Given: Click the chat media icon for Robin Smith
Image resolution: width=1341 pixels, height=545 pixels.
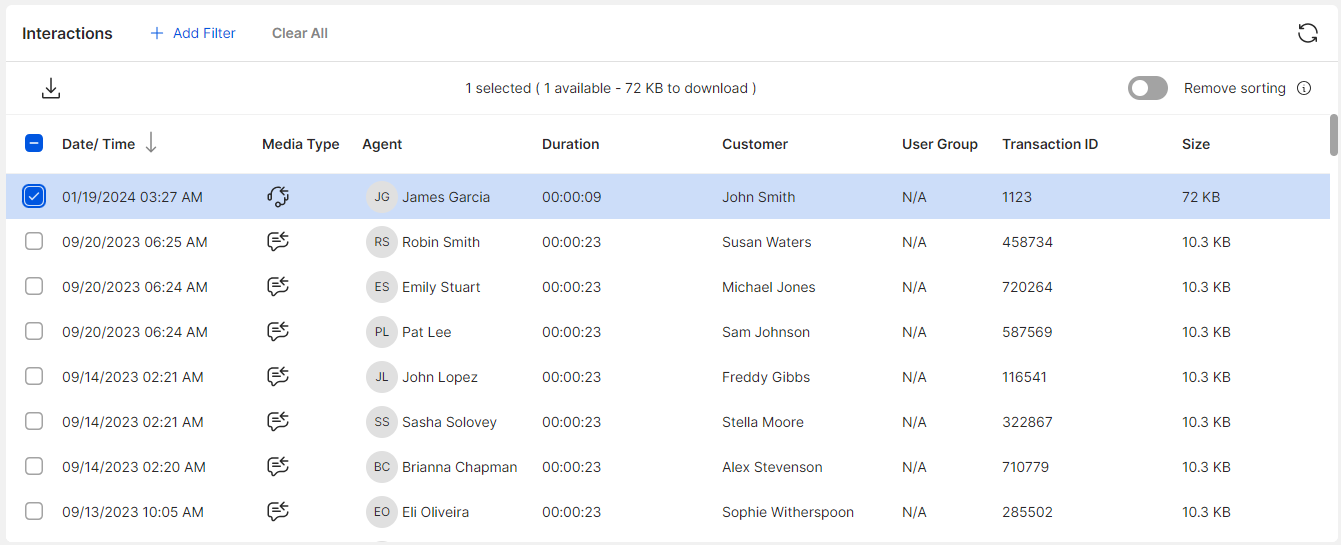Looking at the screenshot, I should click(x=278, y=242).
